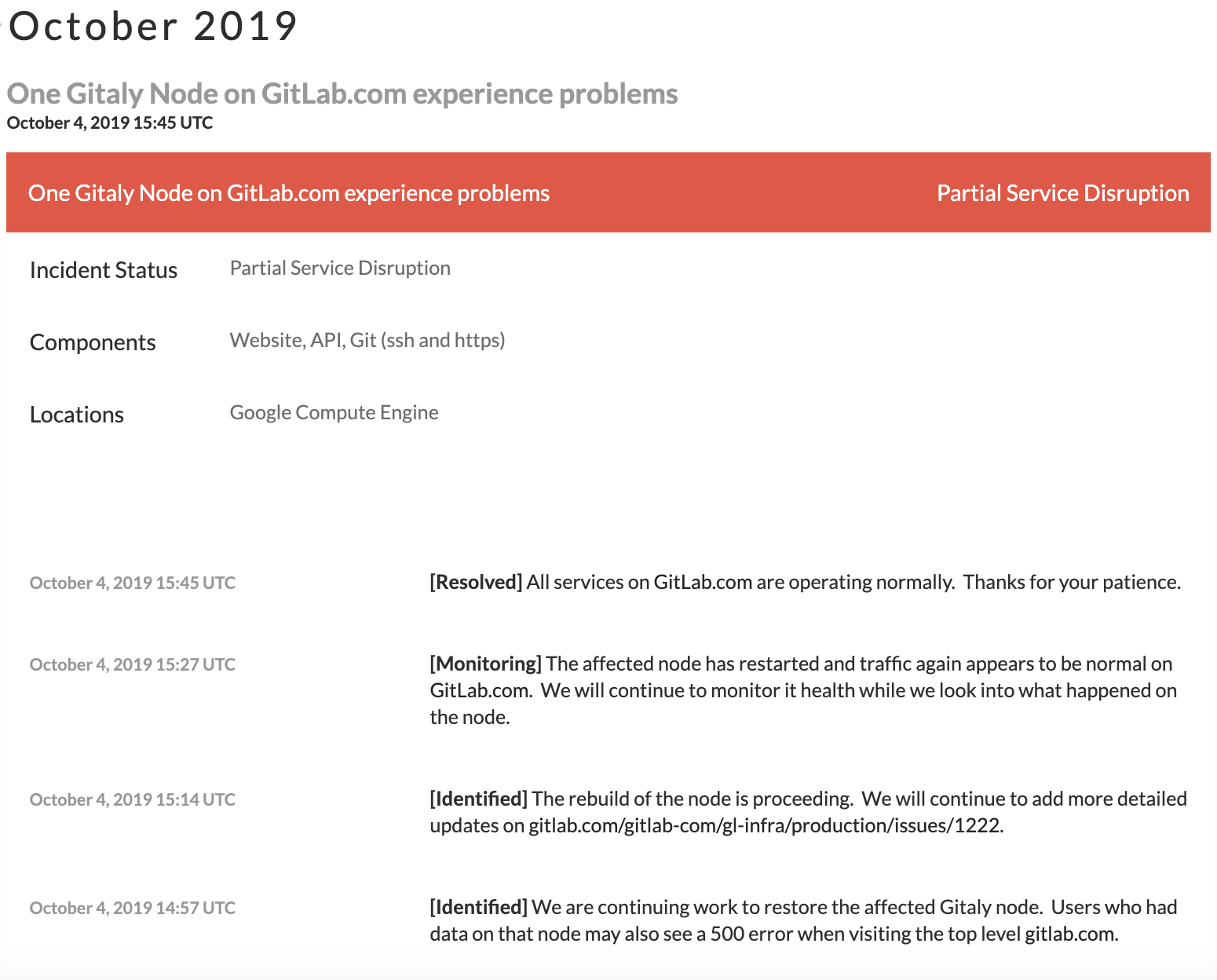Open the gl-infra production issues/1222 link
Screen dimensions: 1217x980
point(766,825)
